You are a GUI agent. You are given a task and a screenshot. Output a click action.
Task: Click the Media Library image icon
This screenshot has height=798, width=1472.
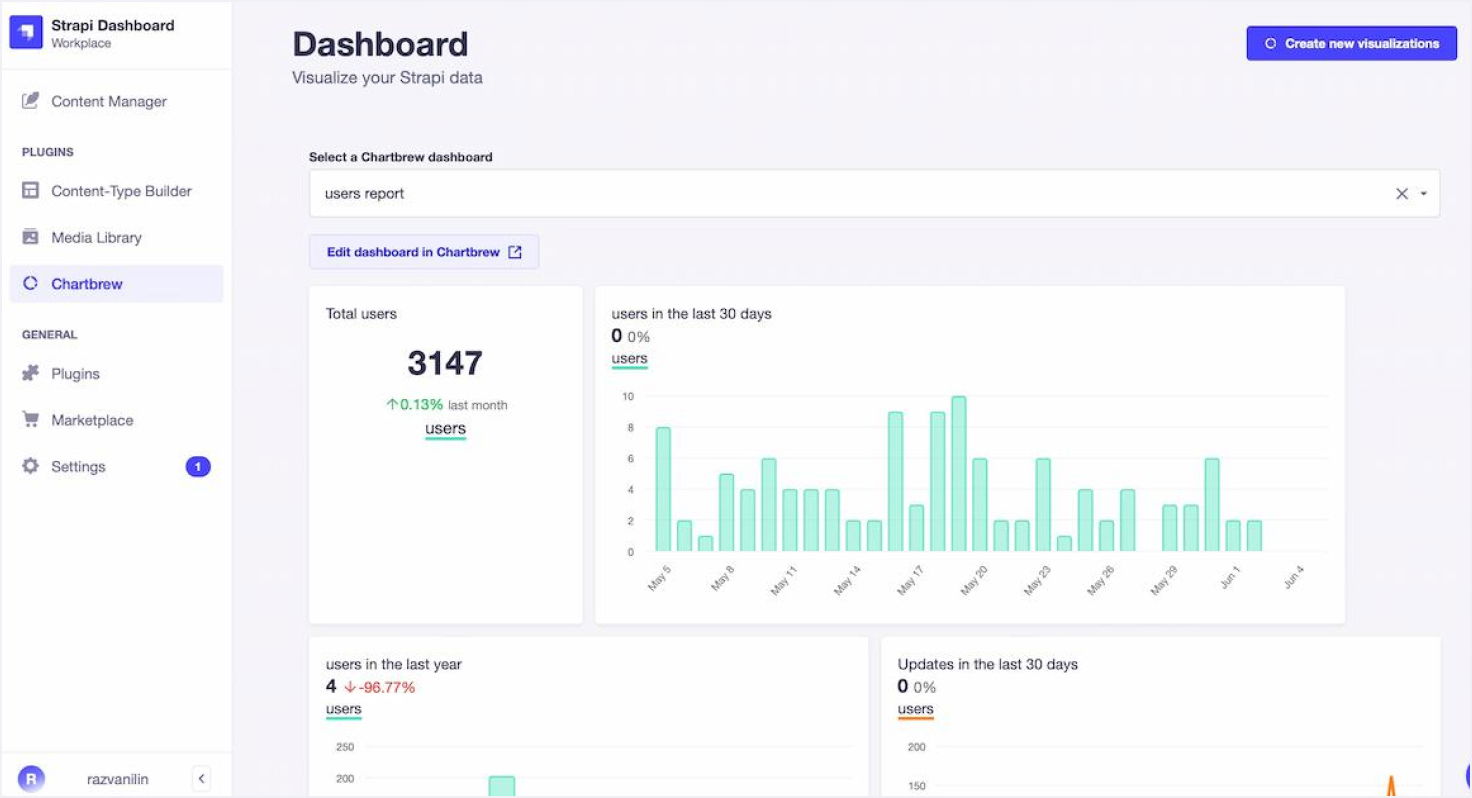click(31, 237)
